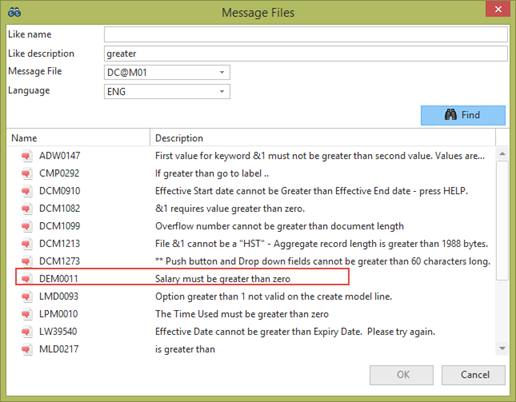Click the Like description field containing greater
The height and width of the screenshot is (402, 516).
(x=306, y=53)
